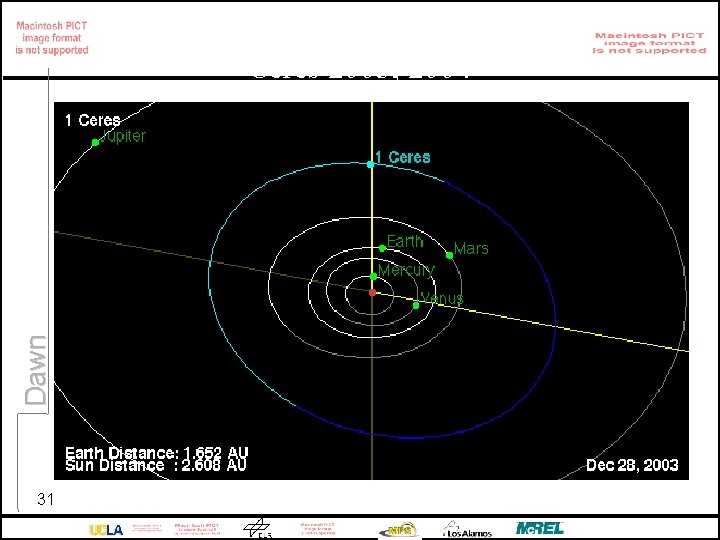Click the top-right PICT placeholder image
Screen dimensions: 720x540
click(649, 43)
